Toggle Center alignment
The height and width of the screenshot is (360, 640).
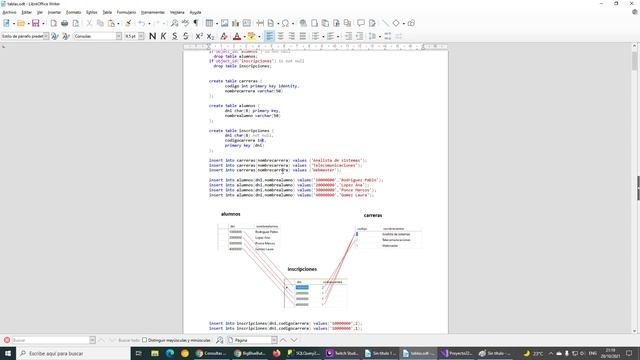pos(280,36)
